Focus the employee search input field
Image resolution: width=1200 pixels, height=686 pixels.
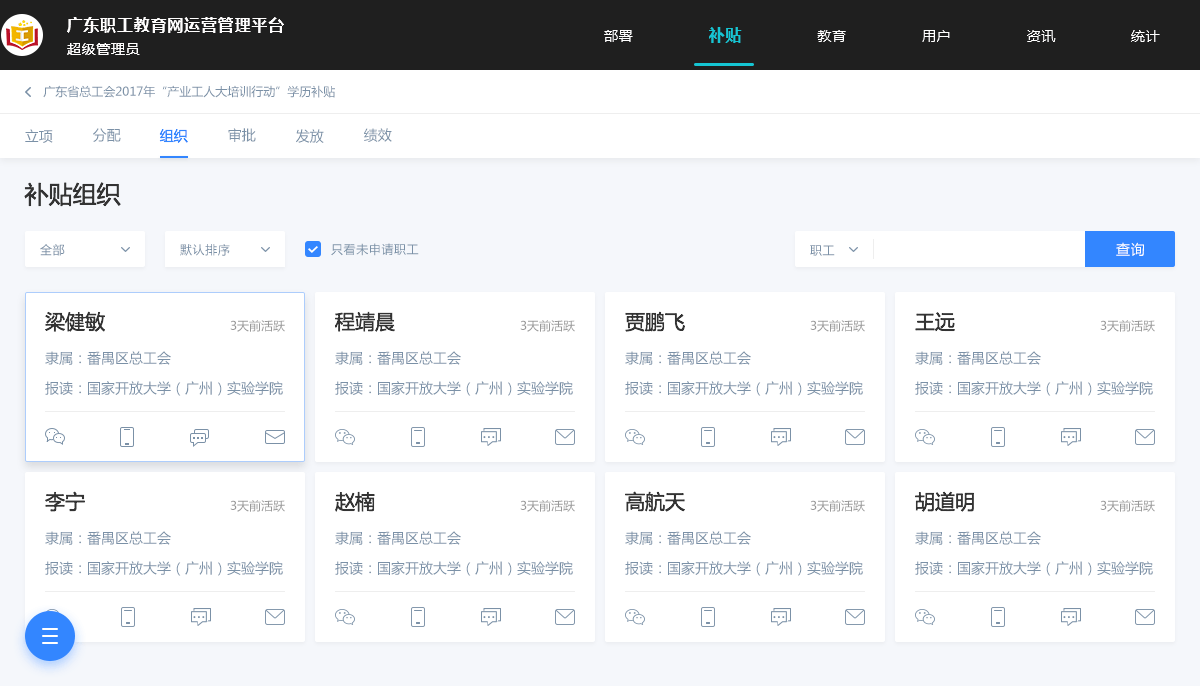coord(978,249)
